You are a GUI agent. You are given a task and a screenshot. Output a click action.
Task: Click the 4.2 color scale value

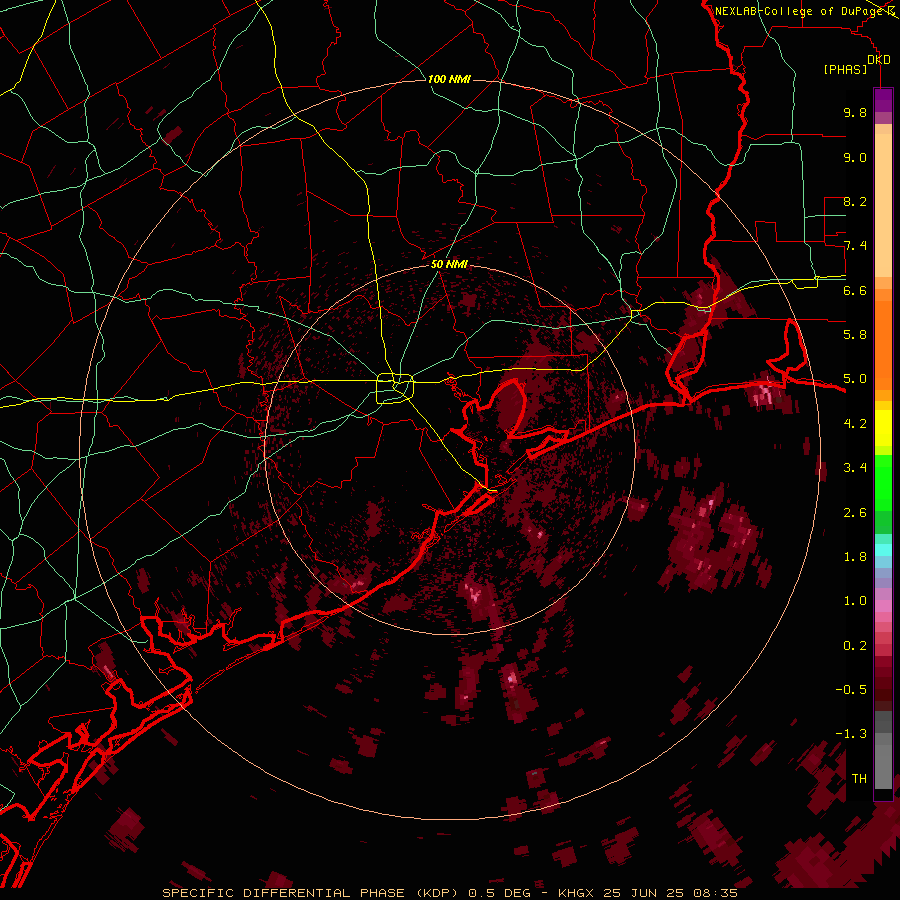point(855,423)
